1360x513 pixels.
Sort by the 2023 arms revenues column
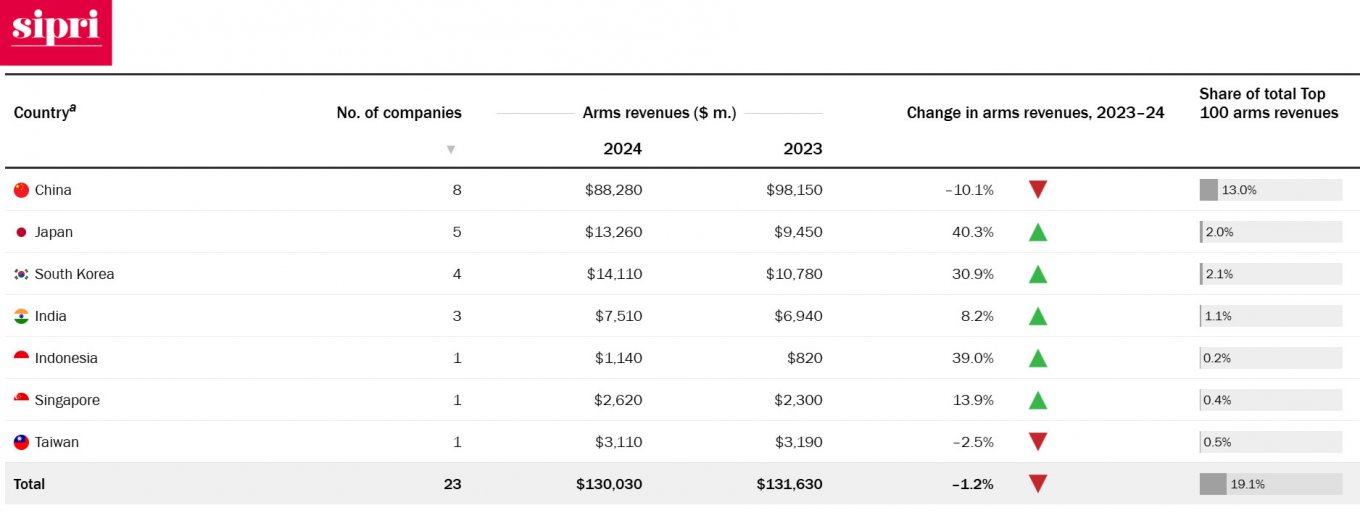coord(802,149)
